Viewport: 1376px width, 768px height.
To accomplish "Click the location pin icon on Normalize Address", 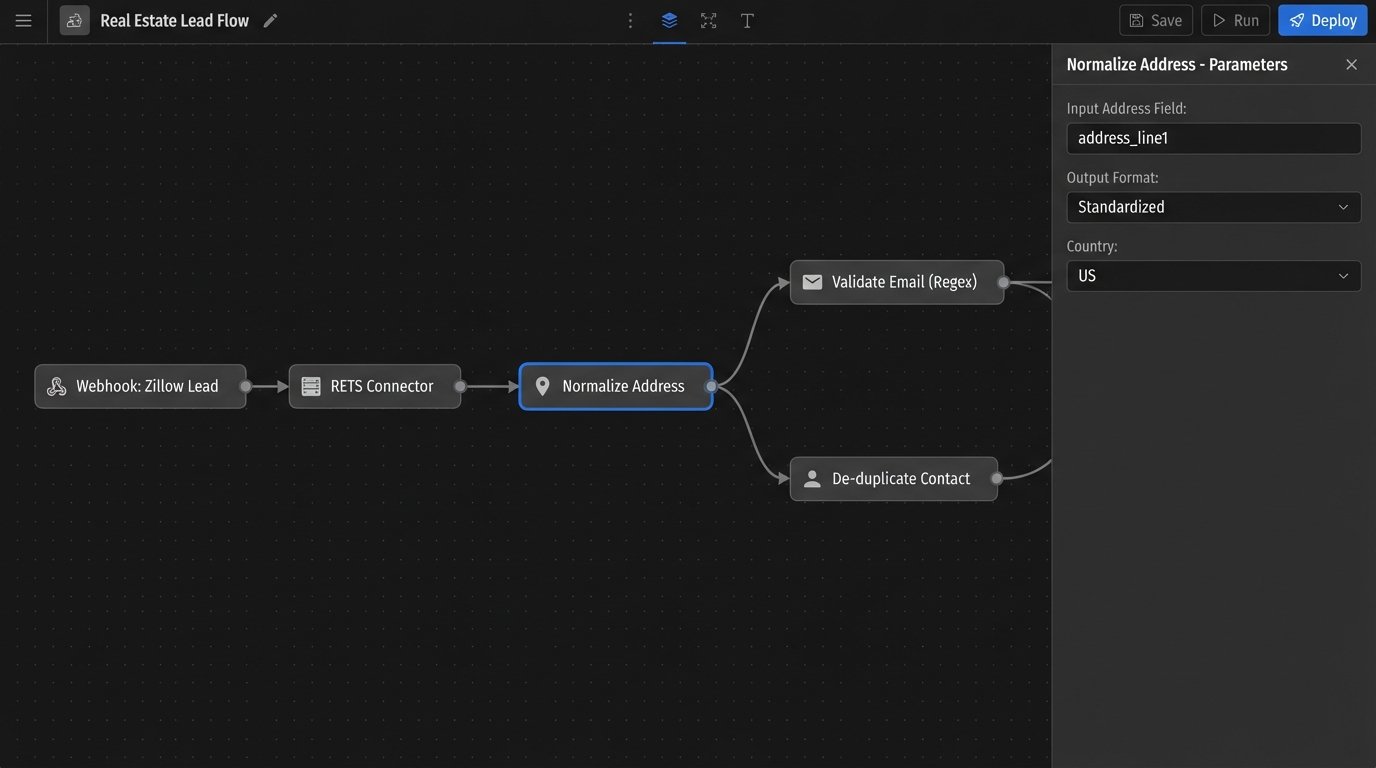I will pyautogui.click(x=542, y=385).
